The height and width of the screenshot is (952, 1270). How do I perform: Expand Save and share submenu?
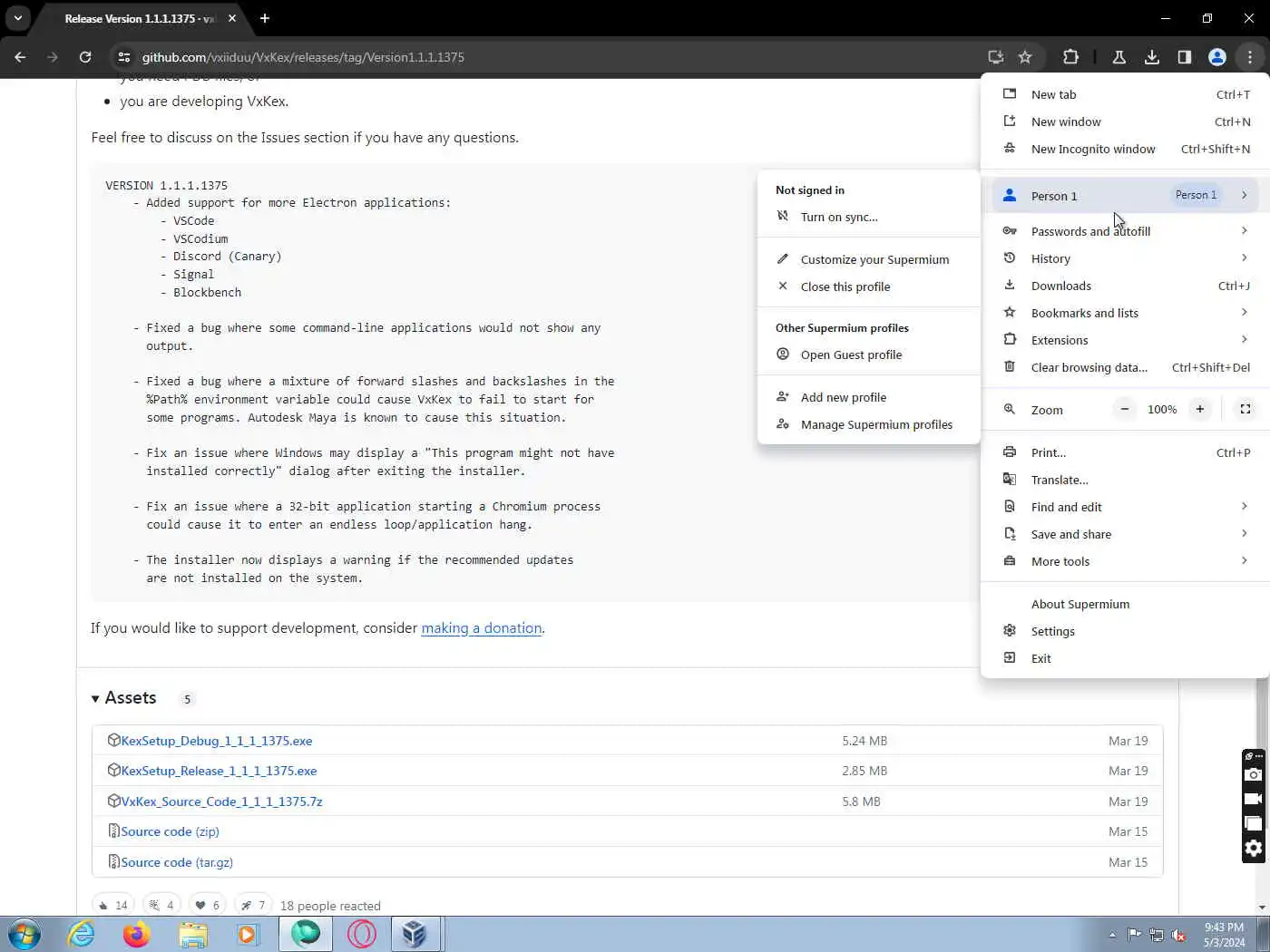point(1124,534)
